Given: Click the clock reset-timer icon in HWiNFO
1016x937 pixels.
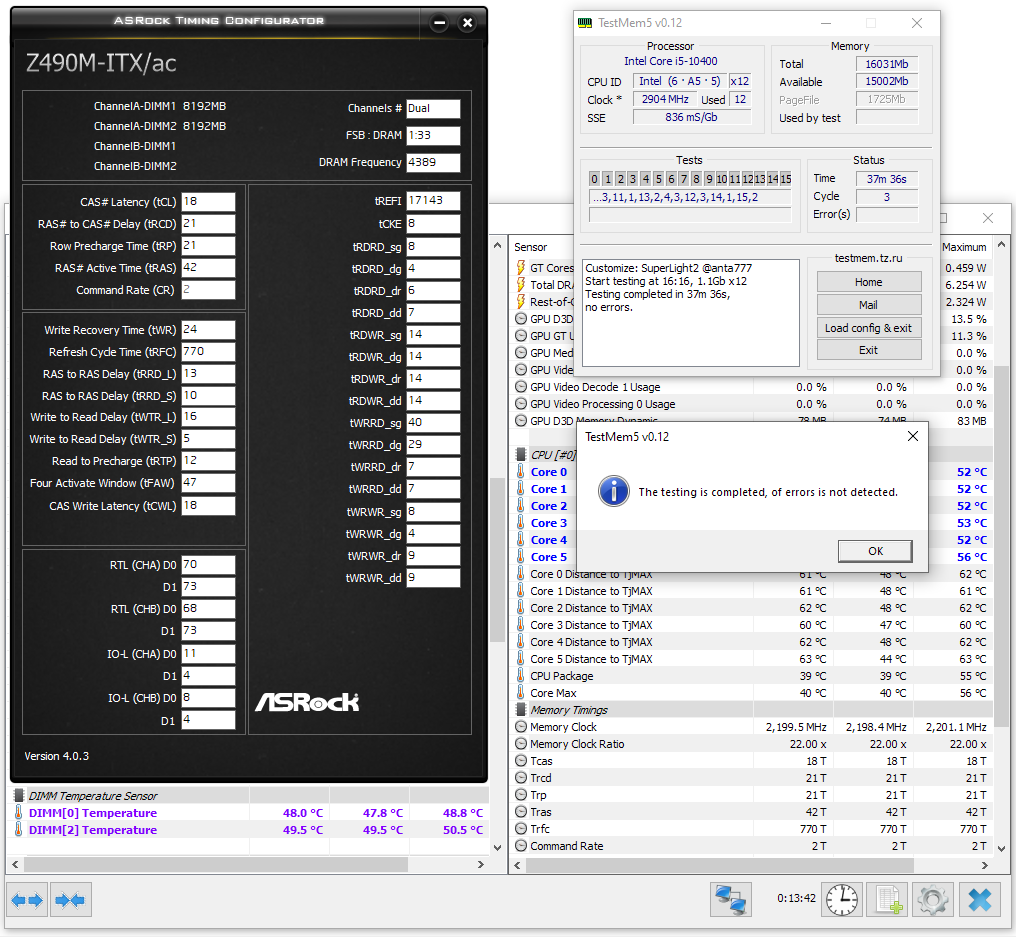Looking at the screenshot, I should click(x=842, y=899).
